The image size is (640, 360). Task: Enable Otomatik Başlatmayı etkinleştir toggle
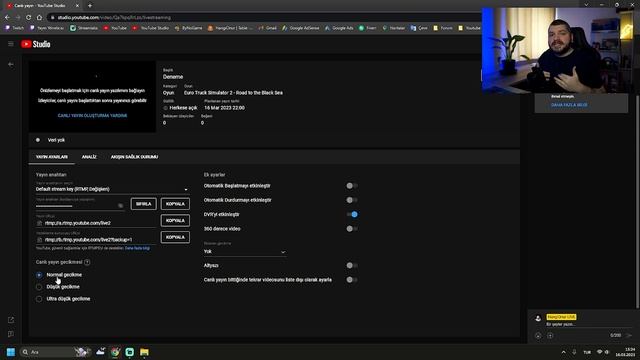click(x=352, y=186)
